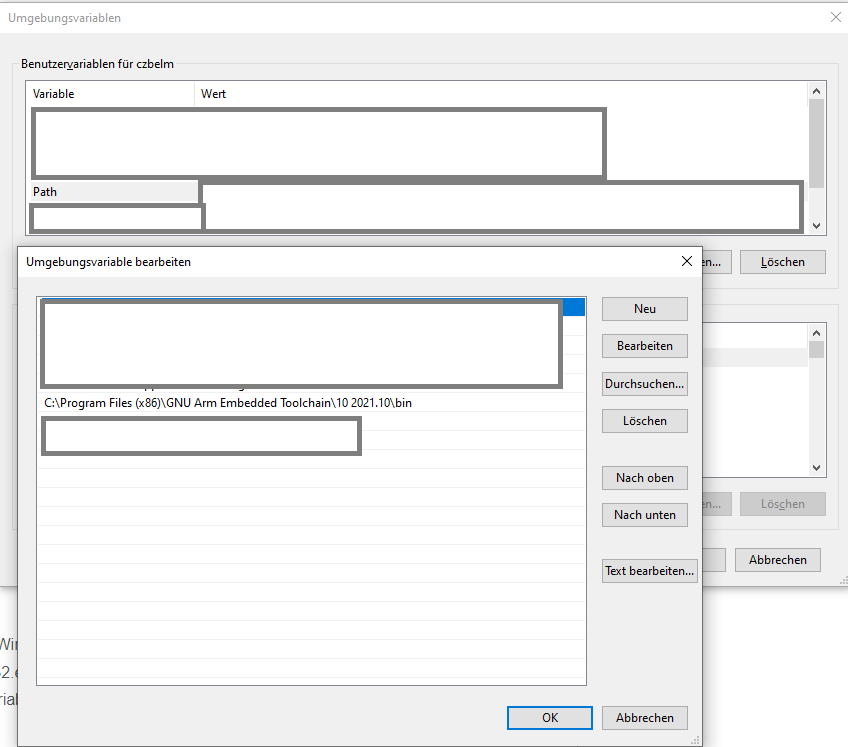Click Löschen for user variables
The width and height of the screenshot is (848, 747).
click(x=782, y=261)
